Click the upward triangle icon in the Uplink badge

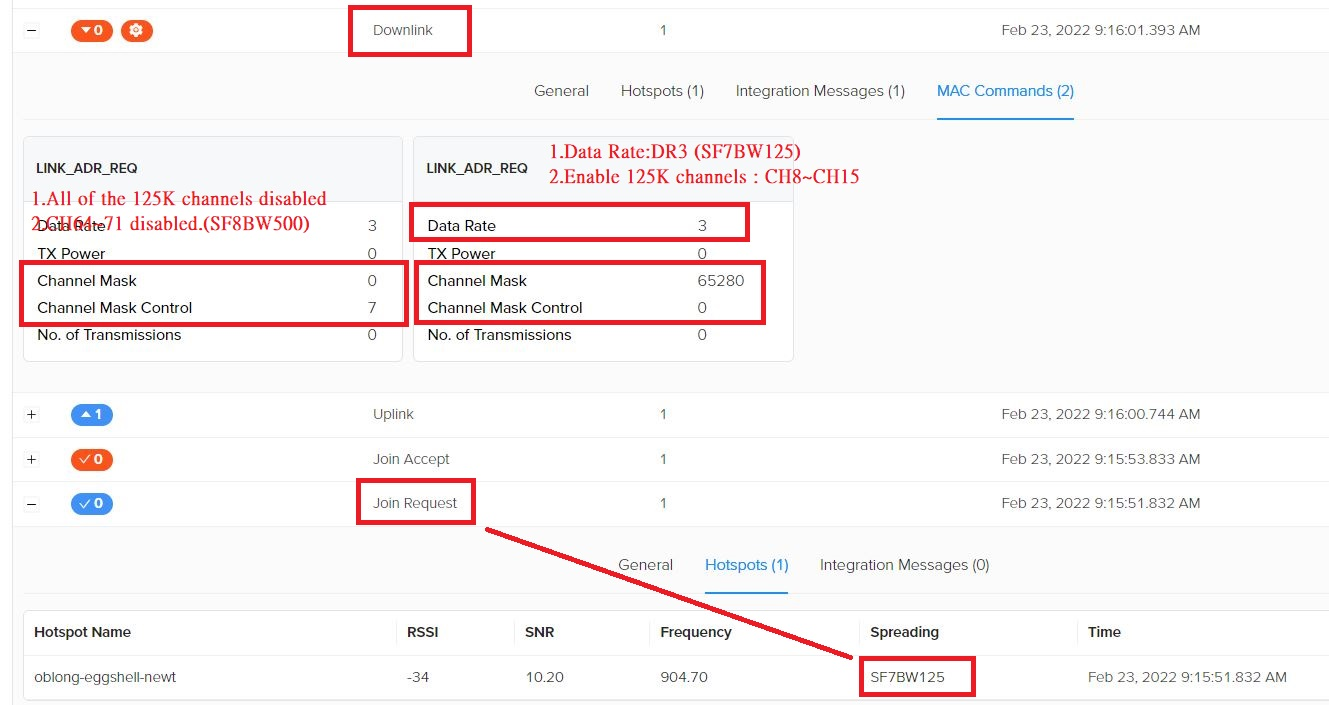click(x=84, y=414)
